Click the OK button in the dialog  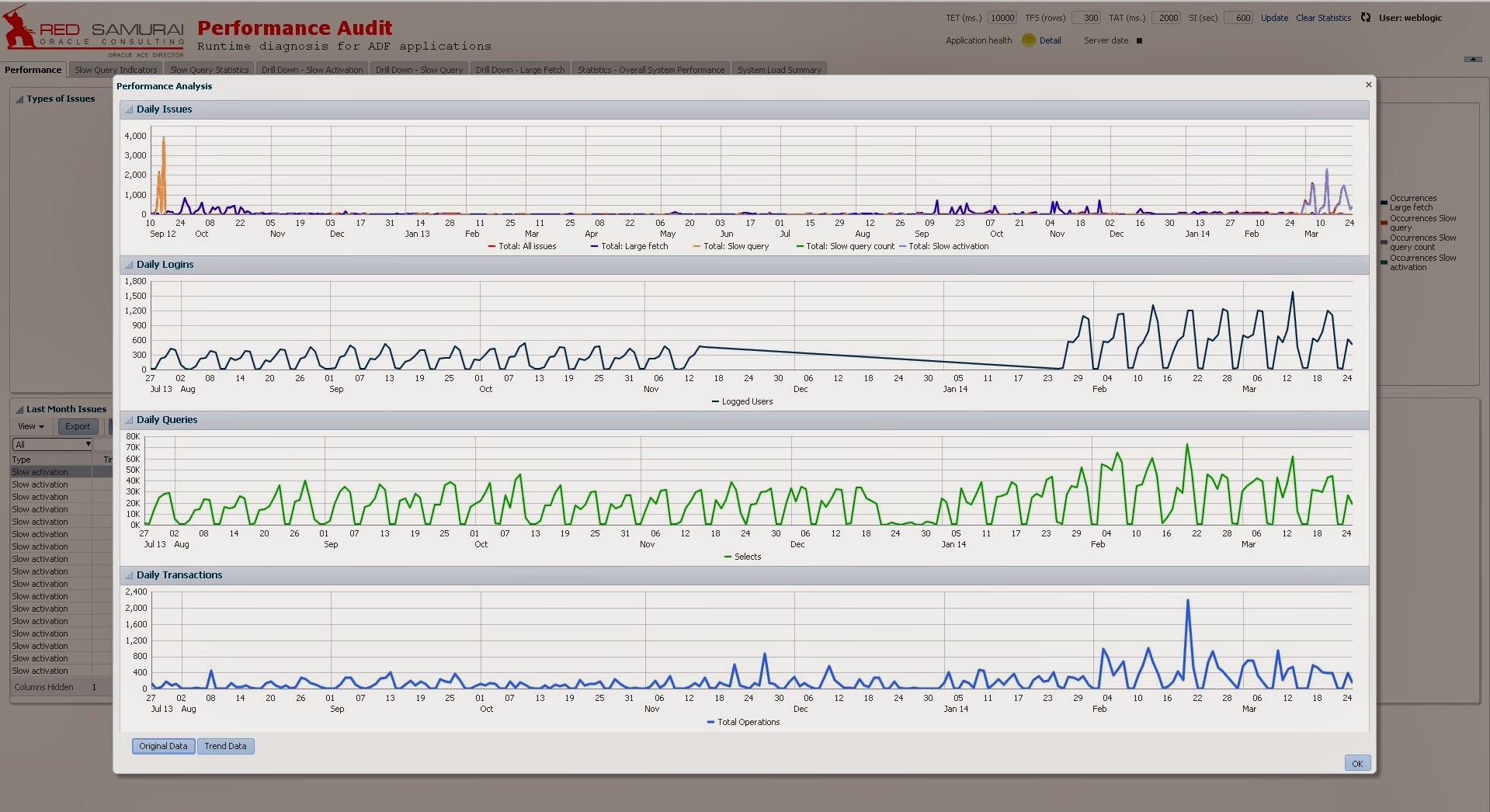(1357, 763)
